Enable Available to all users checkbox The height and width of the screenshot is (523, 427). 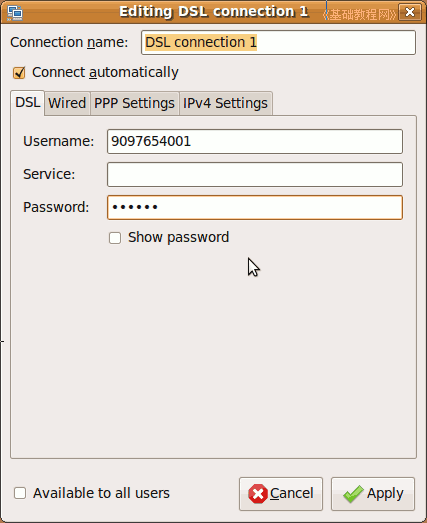coord(20,493)
